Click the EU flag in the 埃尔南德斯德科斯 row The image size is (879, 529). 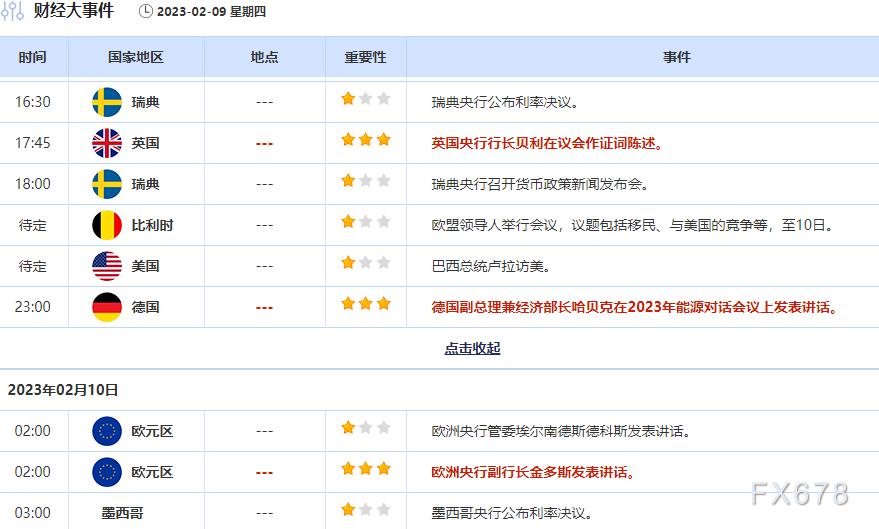click(x=107, y=431)
